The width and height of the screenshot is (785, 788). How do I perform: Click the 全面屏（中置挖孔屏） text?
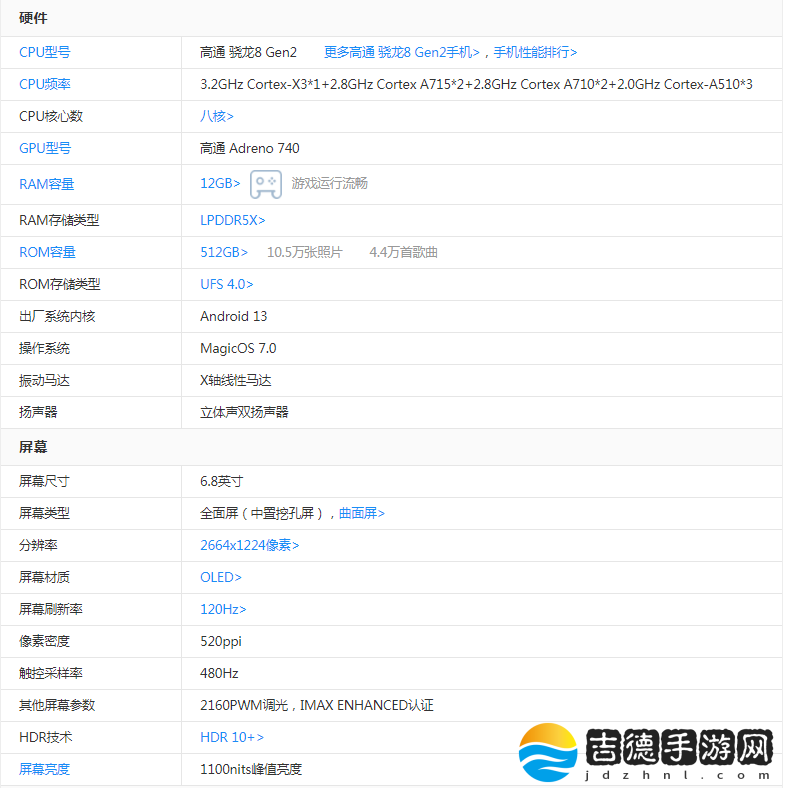262,513
